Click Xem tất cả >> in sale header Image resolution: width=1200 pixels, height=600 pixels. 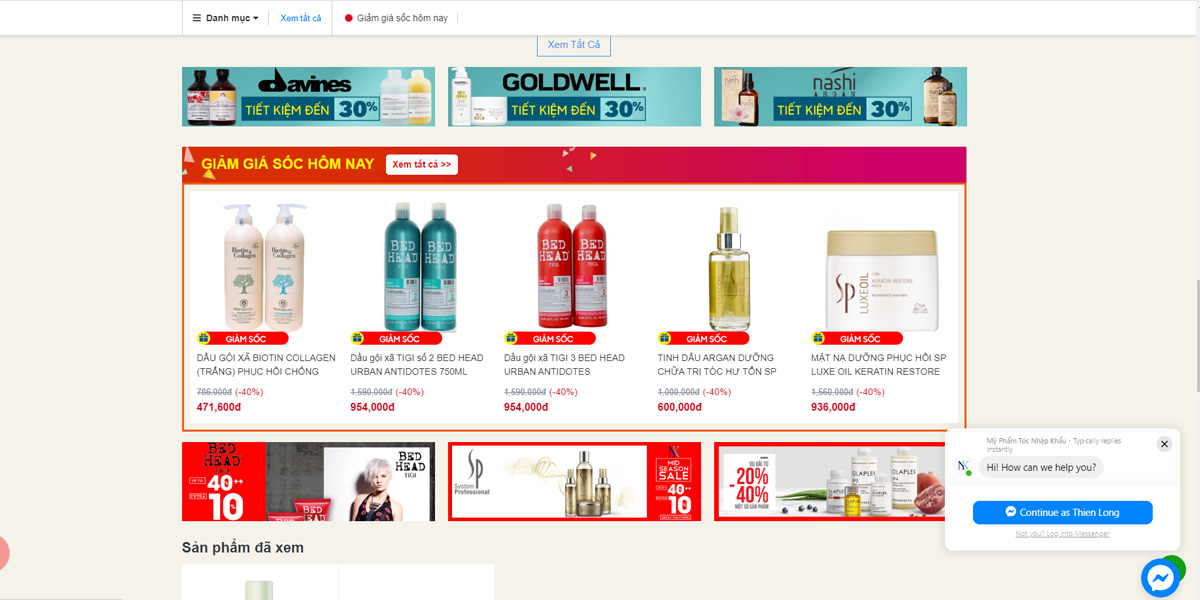click(422, 164)
